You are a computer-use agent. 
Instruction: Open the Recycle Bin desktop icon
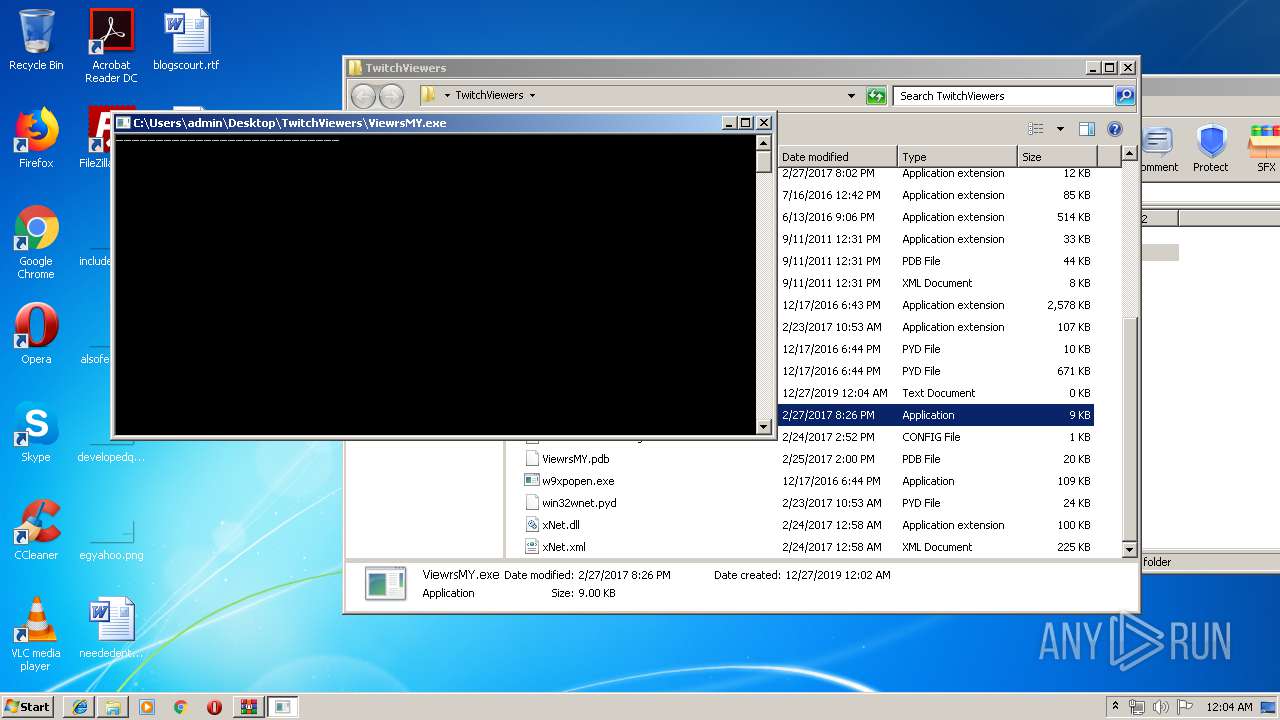coord(36,40)
